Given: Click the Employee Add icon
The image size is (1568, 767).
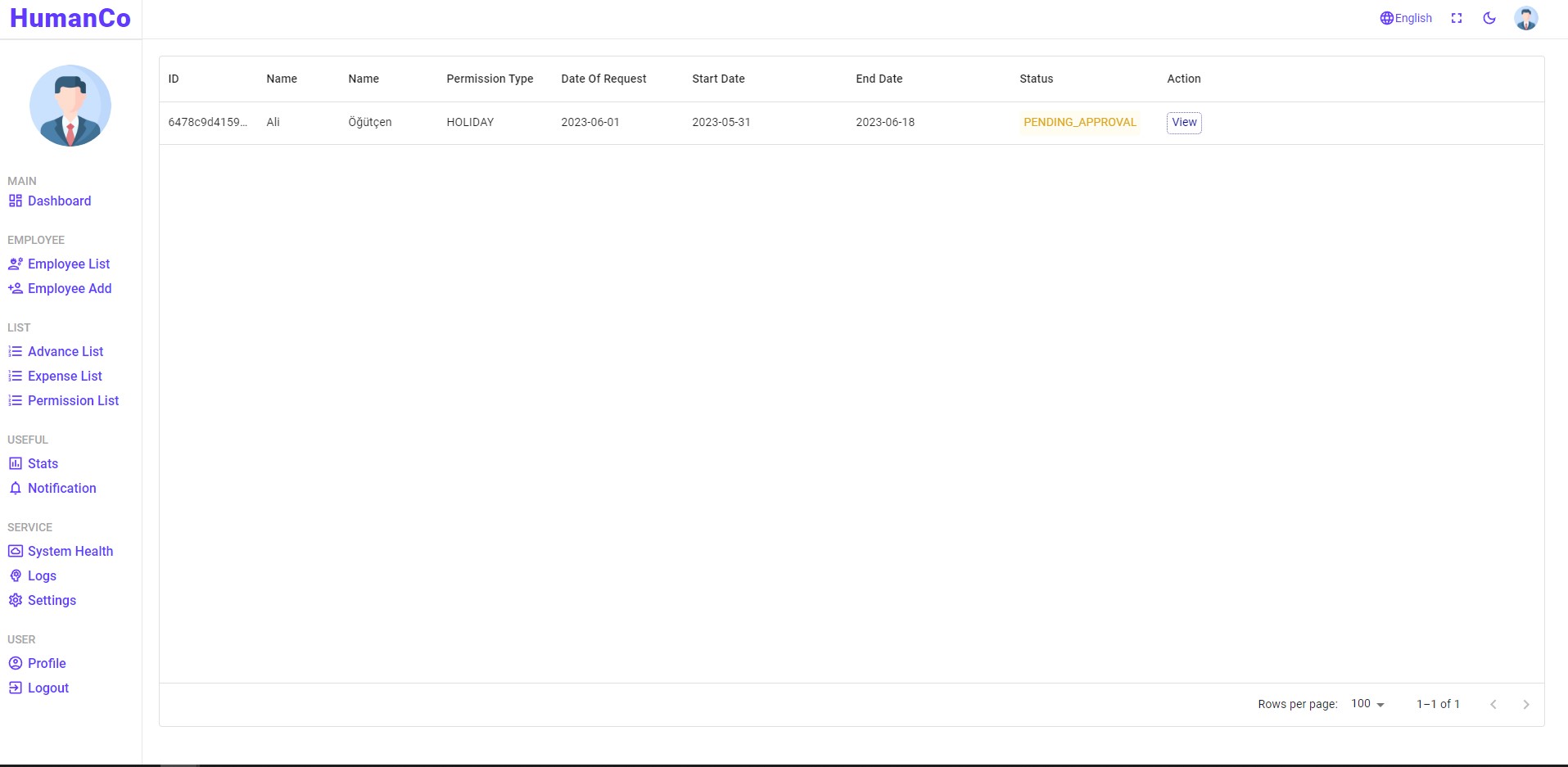Looking at the screenshot, I should click(x=16, y=288).
